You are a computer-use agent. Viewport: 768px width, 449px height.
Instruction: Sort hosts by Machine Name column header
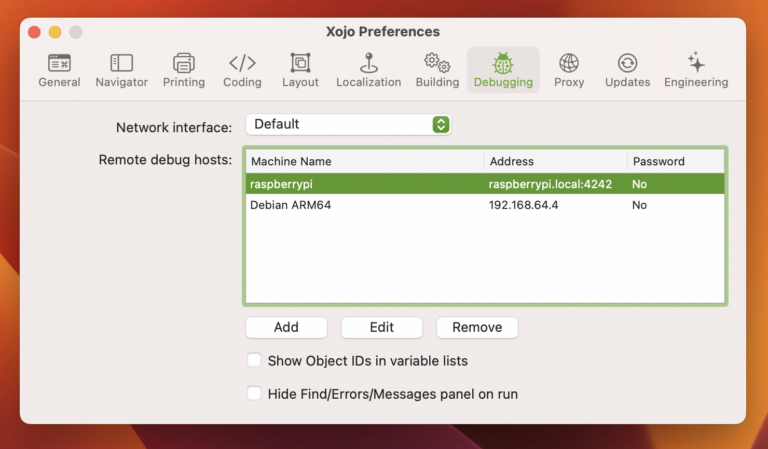364,161
